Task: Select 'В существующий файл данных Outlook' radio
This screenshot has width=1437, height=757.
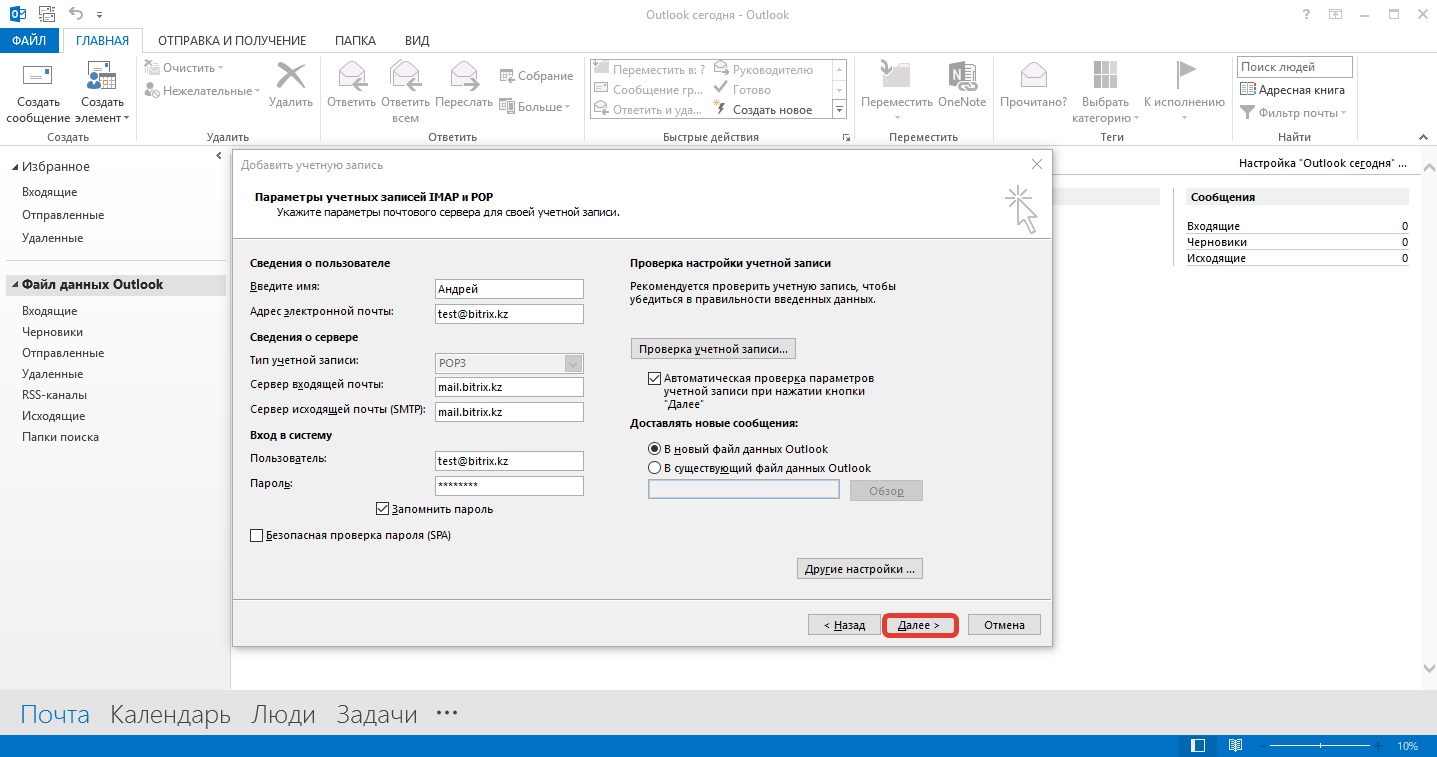Action: (x=655, y=468)
